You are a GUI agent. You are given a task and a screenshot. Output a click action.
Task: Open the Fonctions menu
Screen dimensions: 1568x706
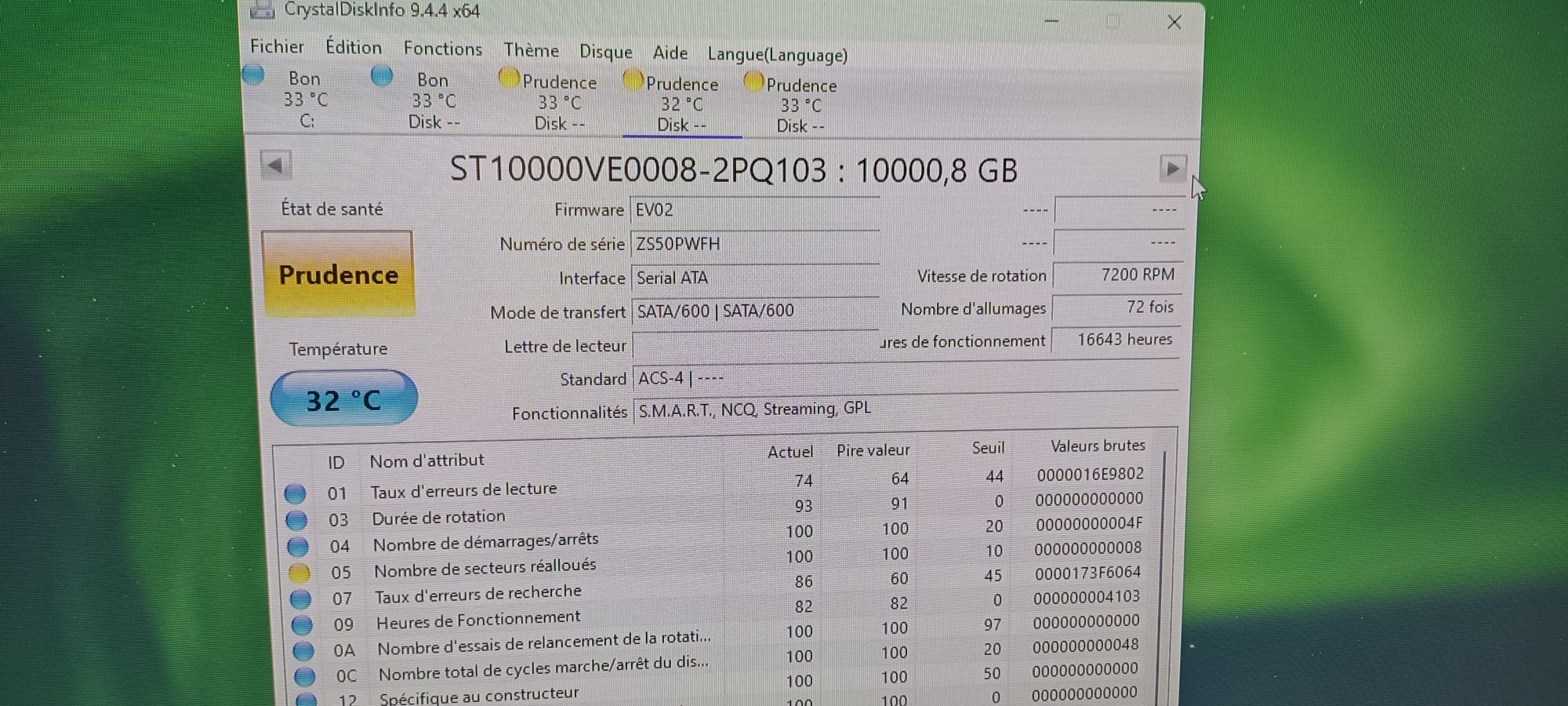point(442,49)
